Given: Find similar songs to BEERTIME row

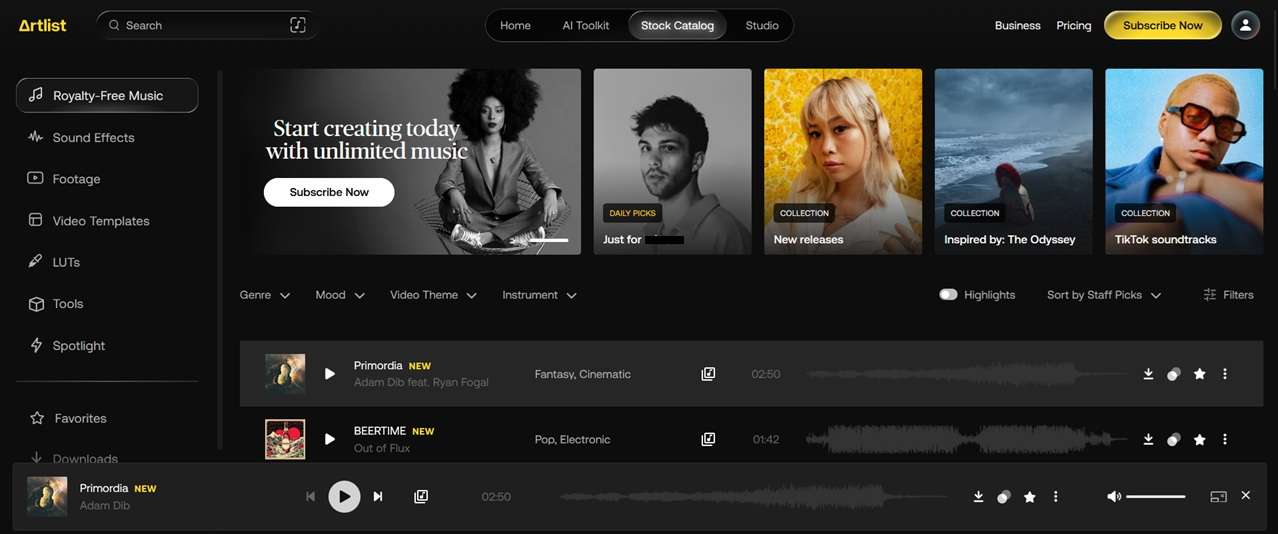Looking at the screenshot, I should (x=708, y=439).
